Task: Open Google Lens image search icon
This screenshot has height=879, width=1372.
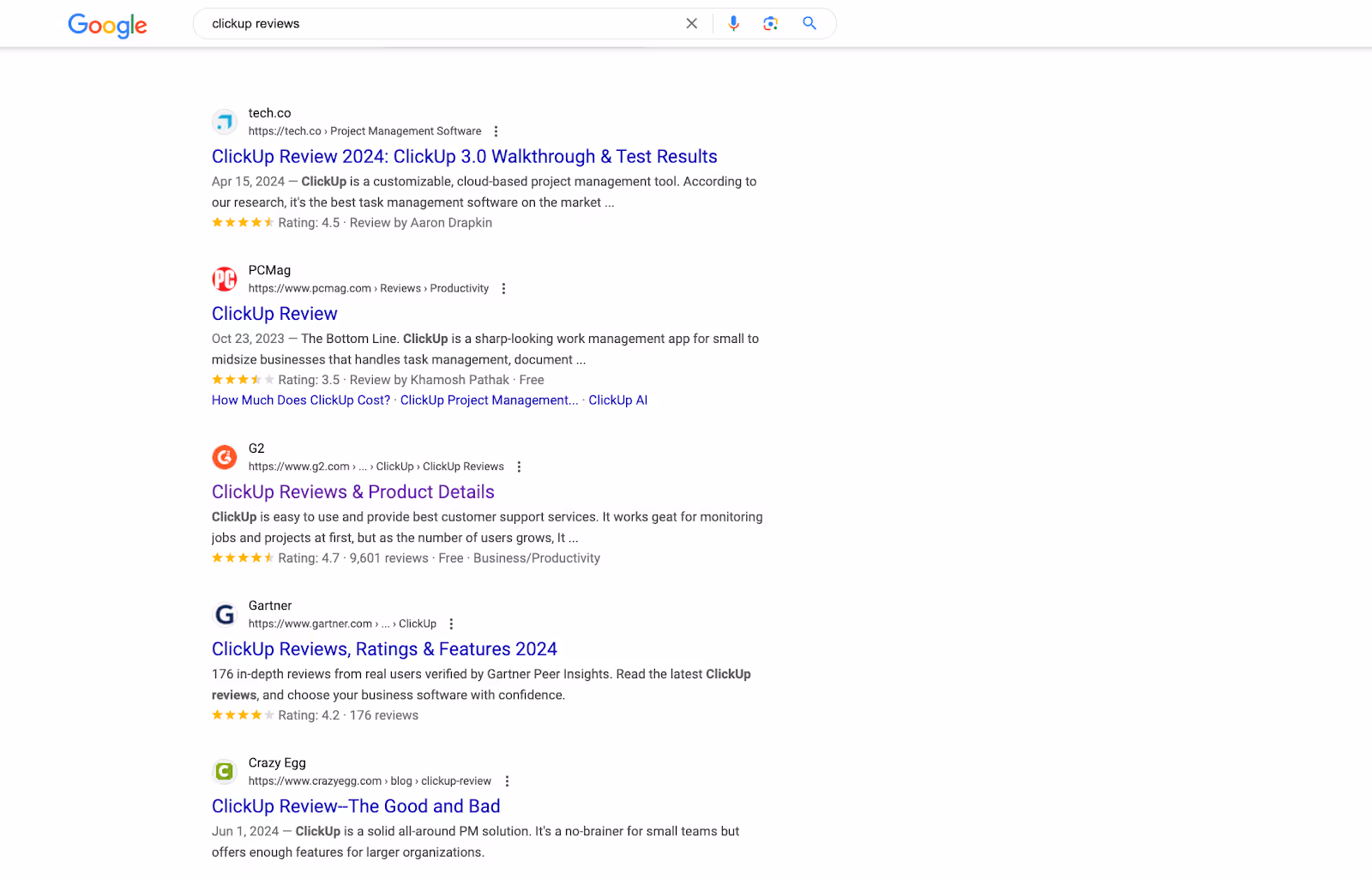Action: 770,24
